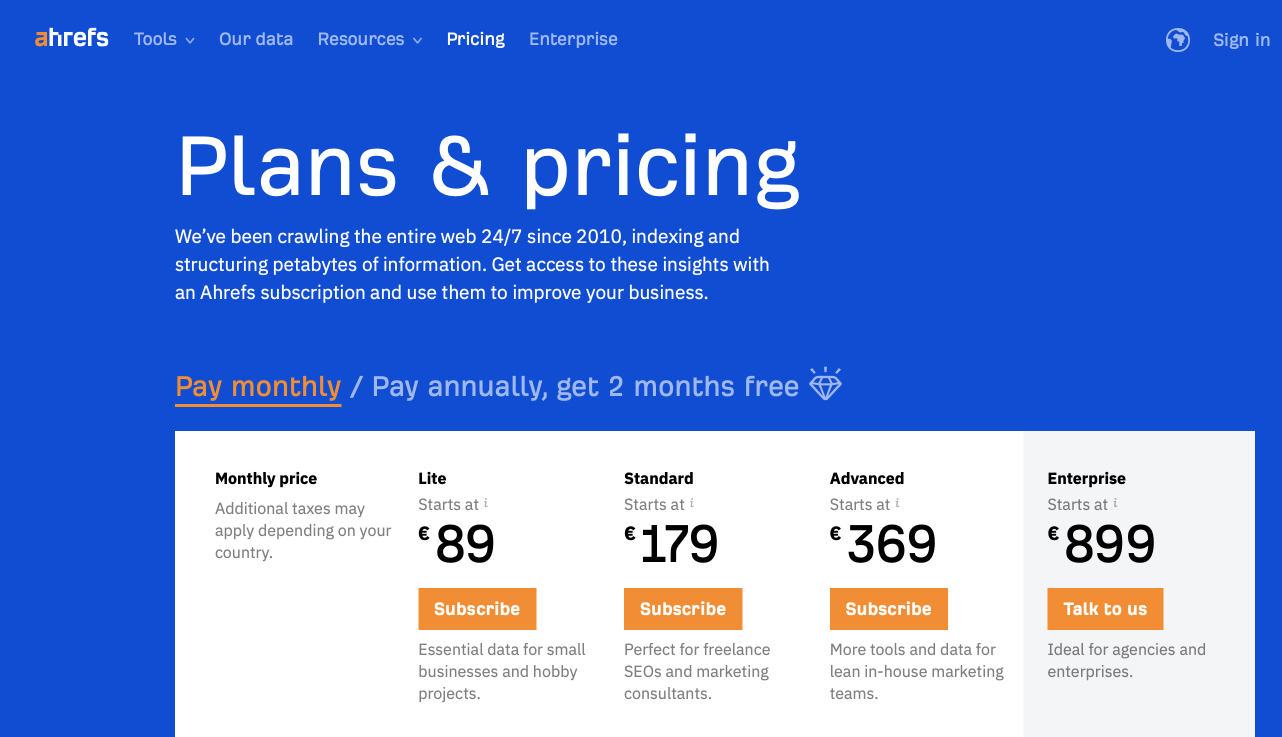The width and height of the screenshot is (1282, 737).
Task: Open the Enterprise nav link
Action: click(573, 39)
